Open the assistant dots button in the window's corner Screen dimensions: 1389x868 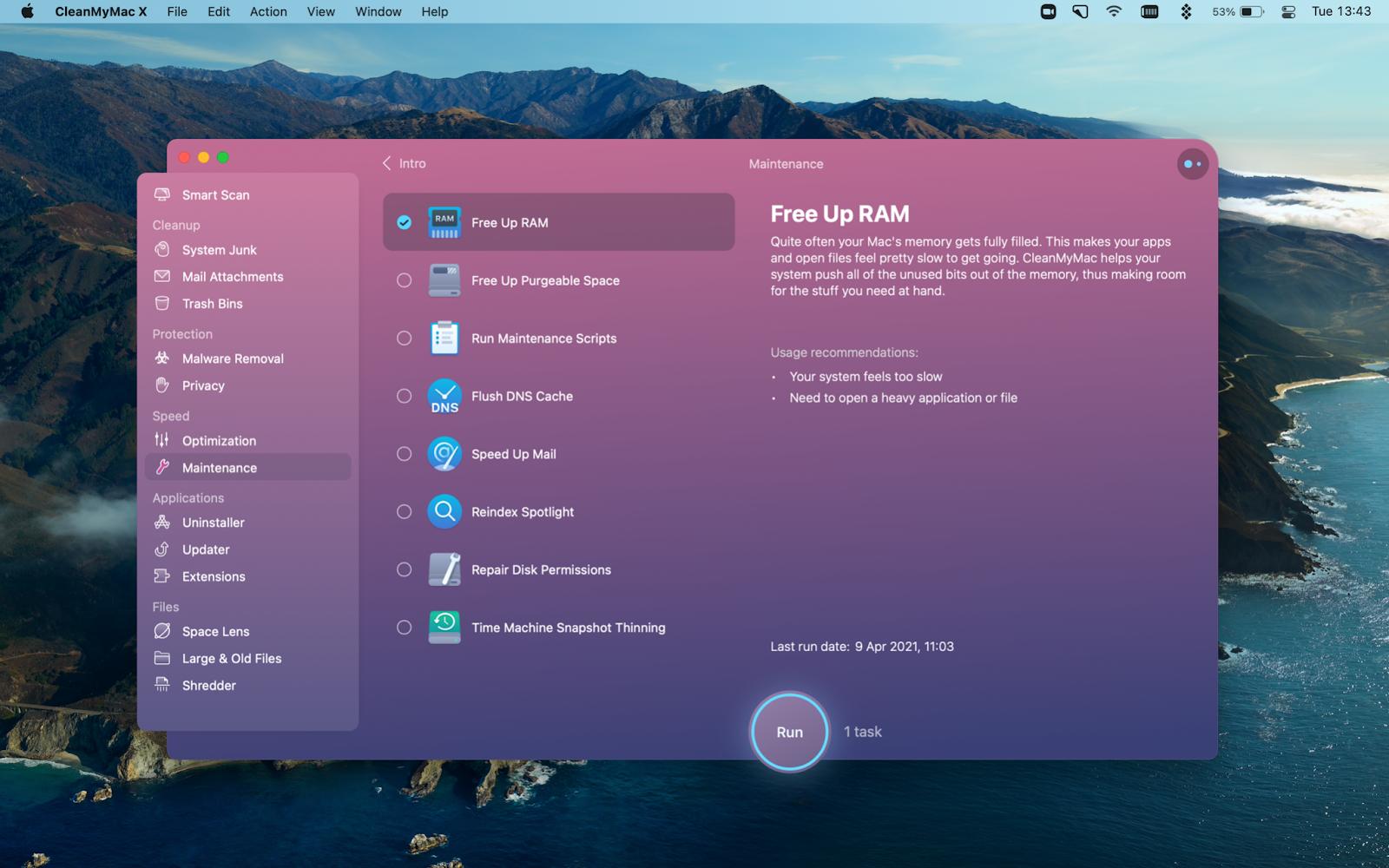1193,163
